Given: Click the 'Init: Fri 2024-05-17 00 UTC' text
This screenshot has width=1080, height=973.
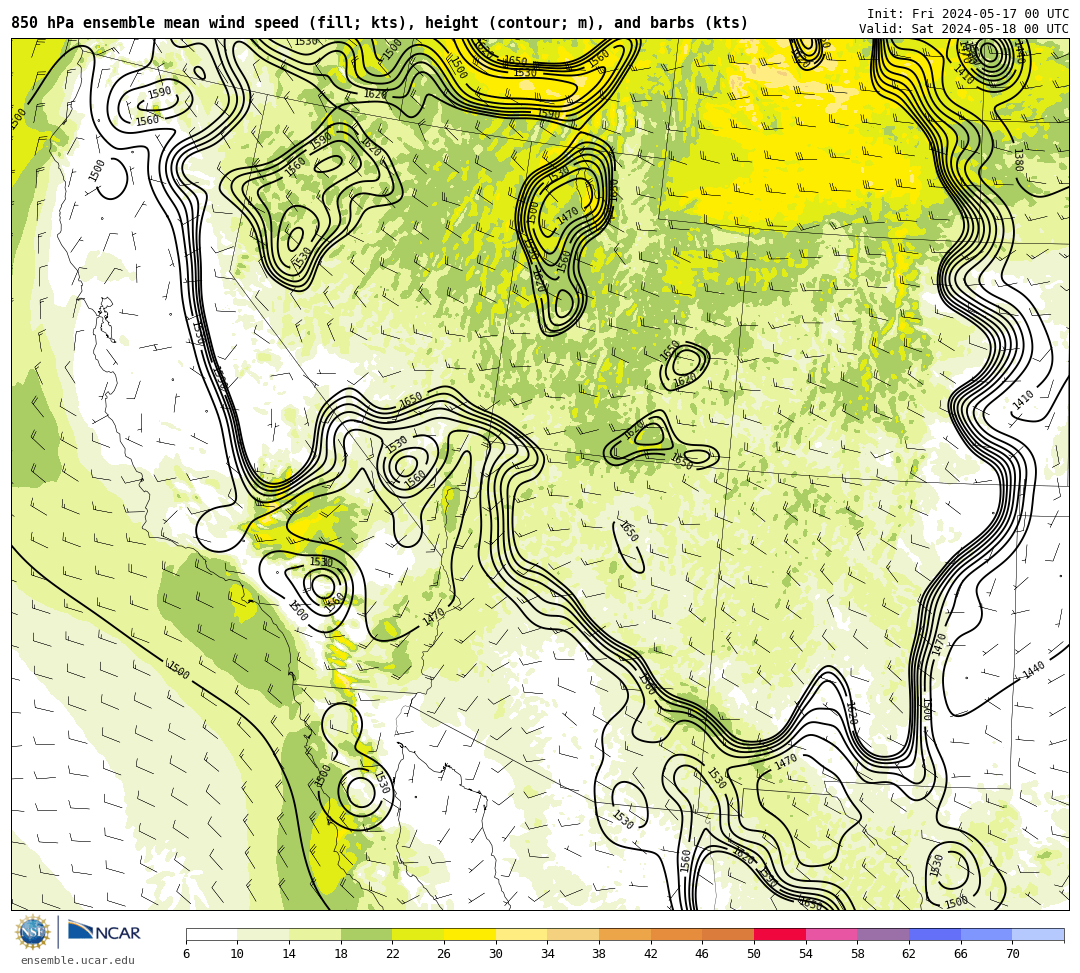Looking at the screenshot, I should click(x=968, y=14).
